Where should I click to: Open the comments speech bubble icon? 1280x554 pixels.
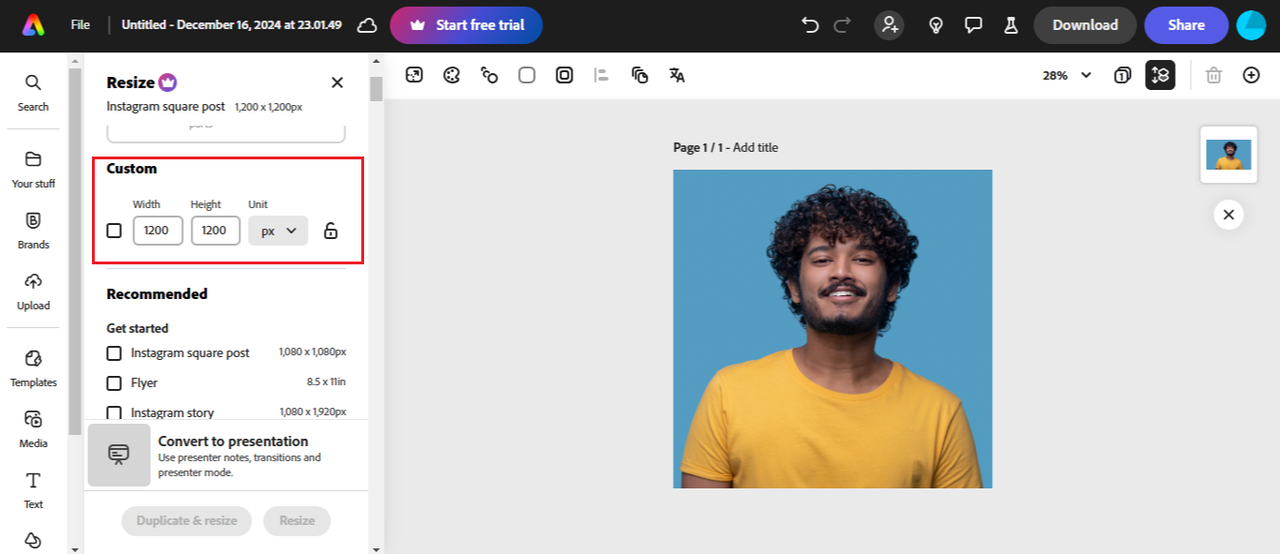973,25
